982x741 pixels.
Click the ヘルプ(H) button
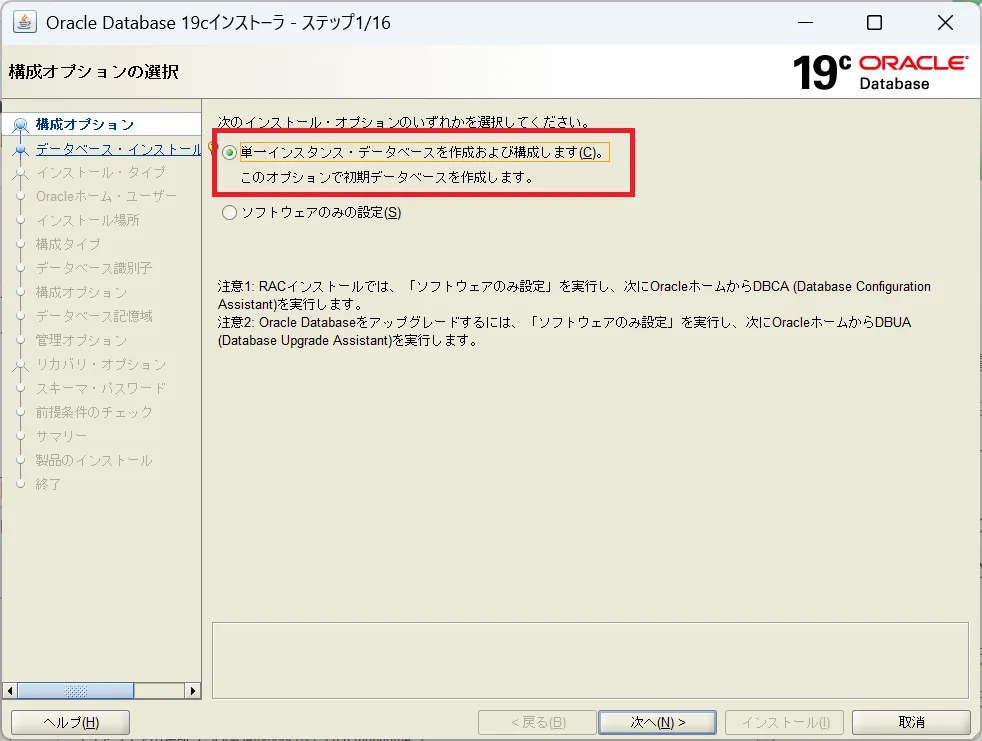click(71, 722)
